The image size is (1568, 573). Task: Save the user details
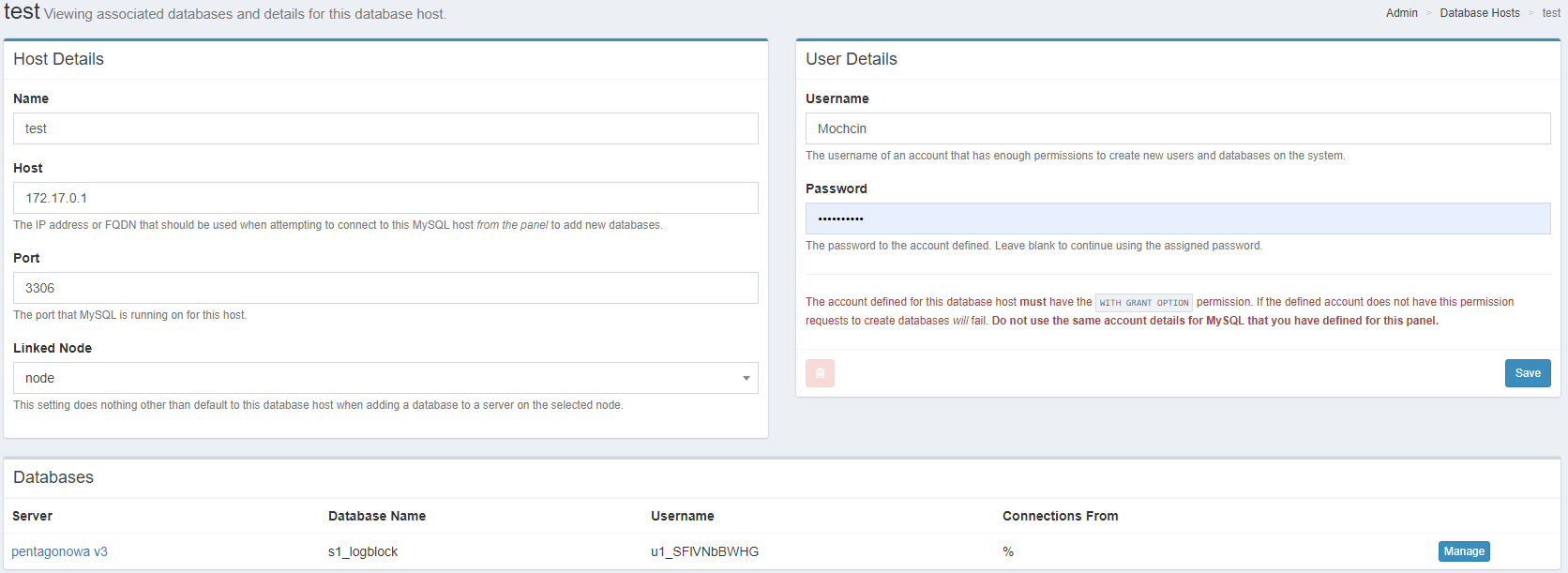[1527, 373]
